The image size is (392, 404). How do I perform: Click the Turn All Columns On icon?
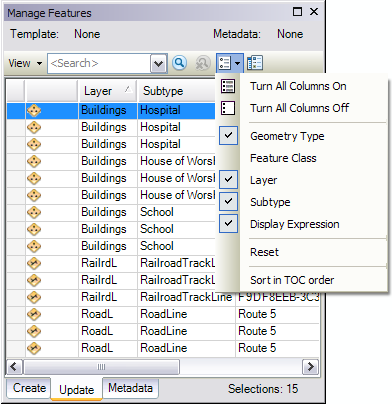tap(228, 86)
